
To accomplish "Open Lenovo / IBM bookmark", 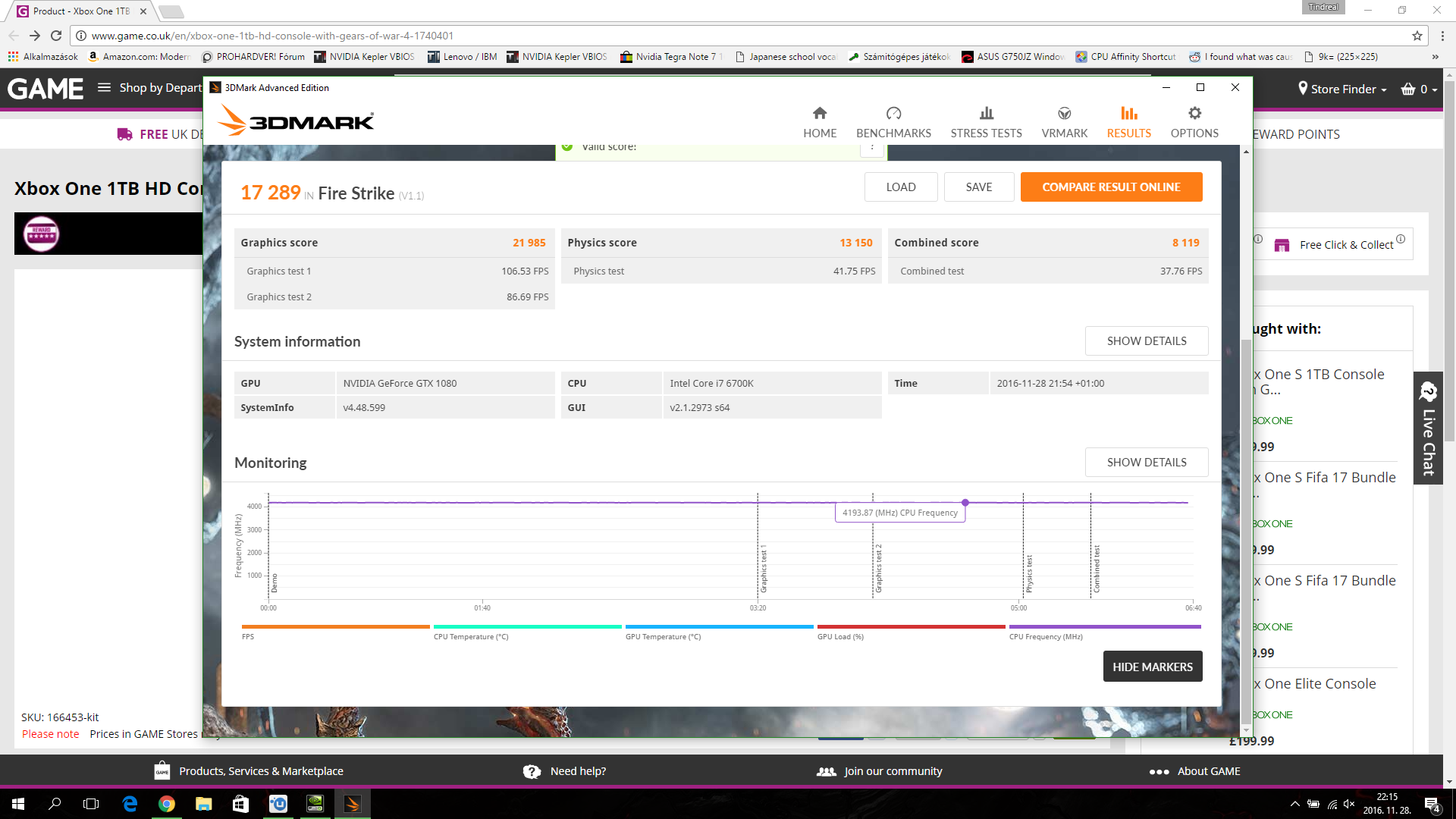I will click(x=463, y=57).
